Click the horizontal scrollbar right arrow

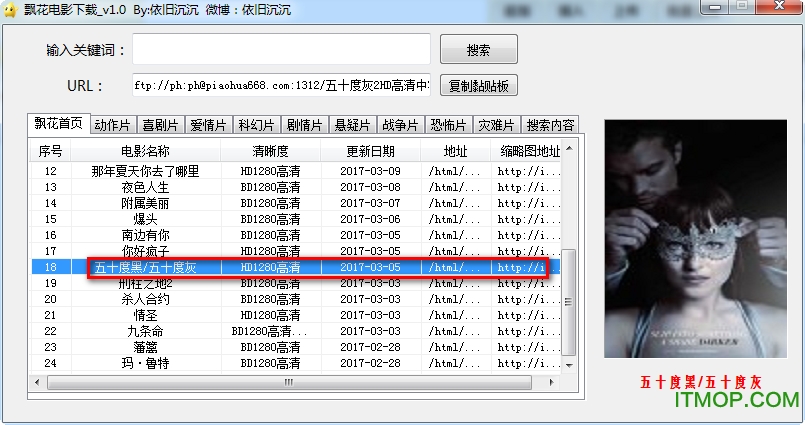[551, 382]
